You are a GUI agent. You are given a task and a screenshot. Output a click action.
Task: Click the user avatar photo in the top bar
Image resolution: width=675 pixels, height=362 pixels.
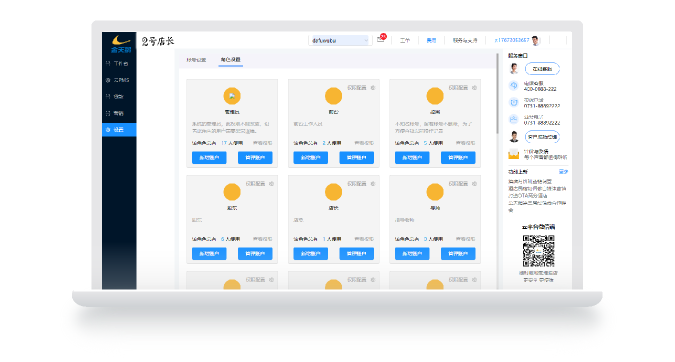[536, 40]
